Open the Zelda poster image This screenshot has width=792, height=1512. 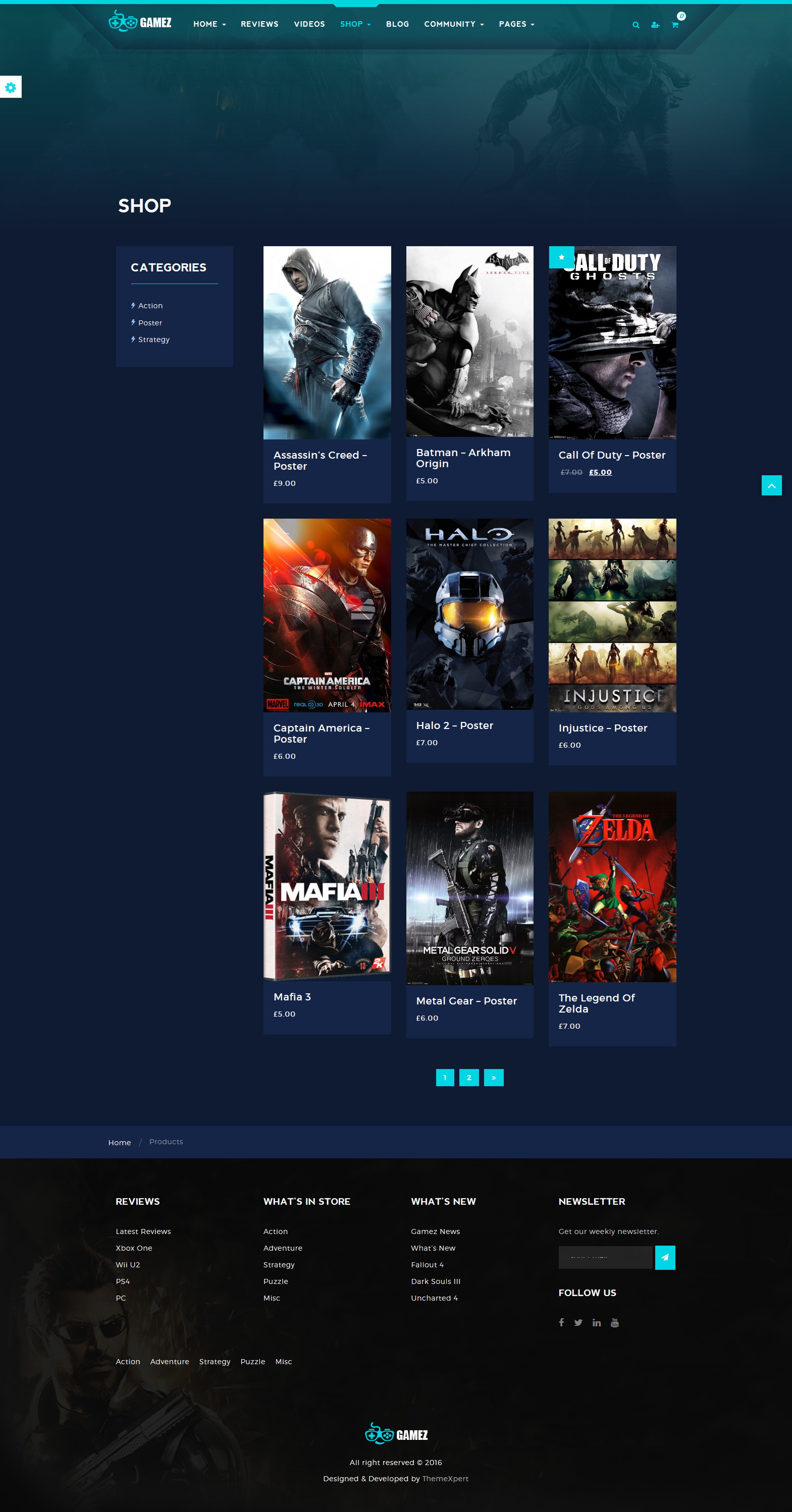tap(612, 887)
